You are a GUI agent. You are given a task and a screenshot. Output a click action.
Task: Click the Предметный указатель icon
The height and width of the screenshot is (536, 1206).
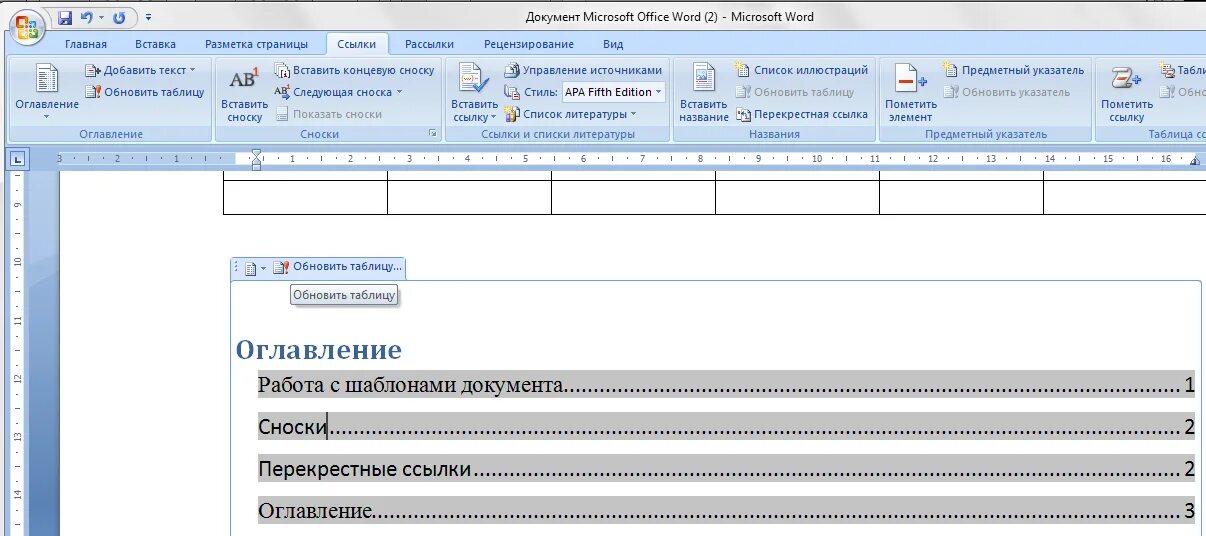(x=951, y=70)
